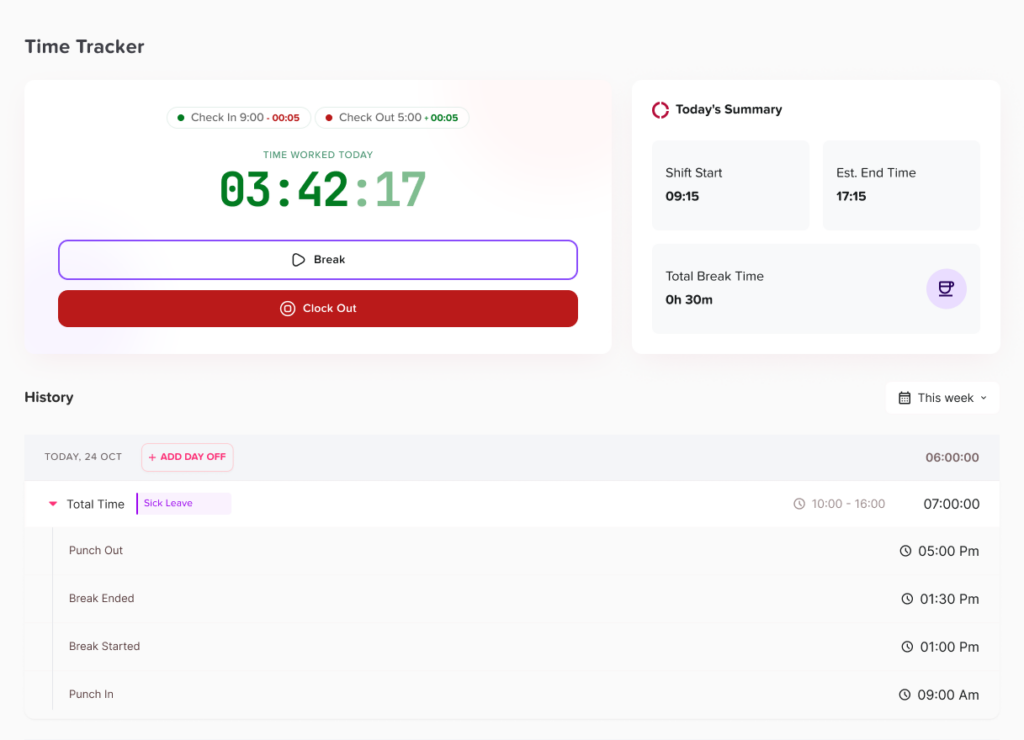The height and width of the screenshot is (740, 1024).
Task: Open the This week dropdown
Action: click(942, 398)
